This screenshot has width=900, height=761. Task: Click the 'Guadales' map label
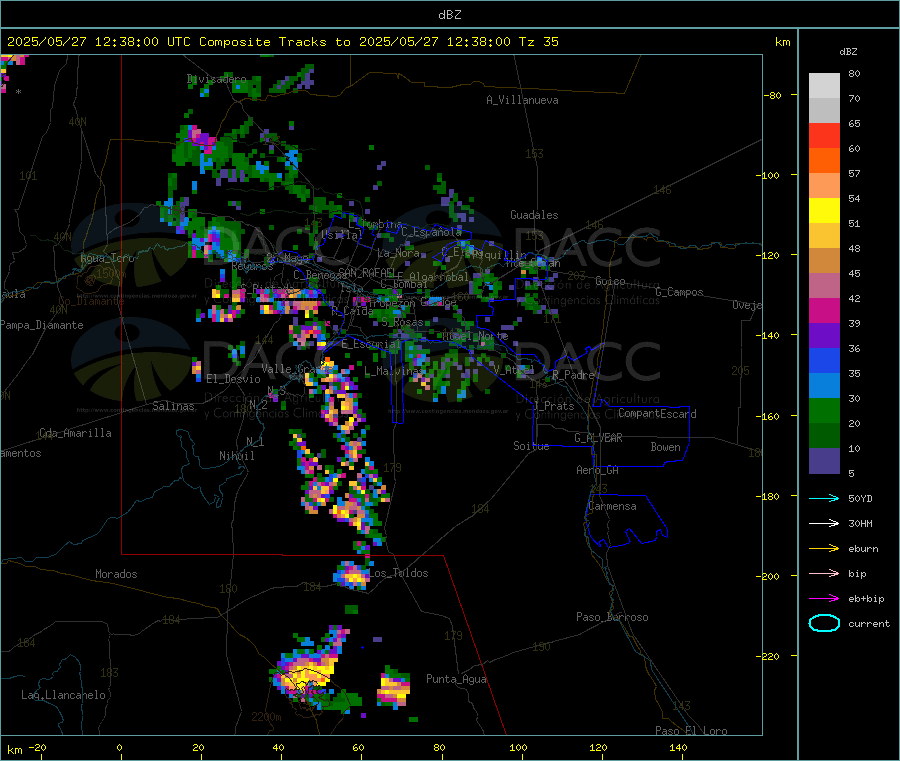pos(534,215)
